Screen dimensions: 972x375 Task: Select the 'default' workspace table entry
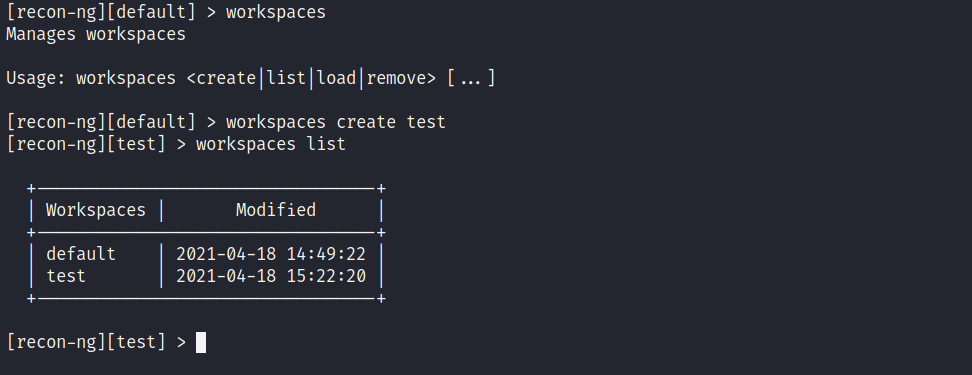click(x=81, y=254)
